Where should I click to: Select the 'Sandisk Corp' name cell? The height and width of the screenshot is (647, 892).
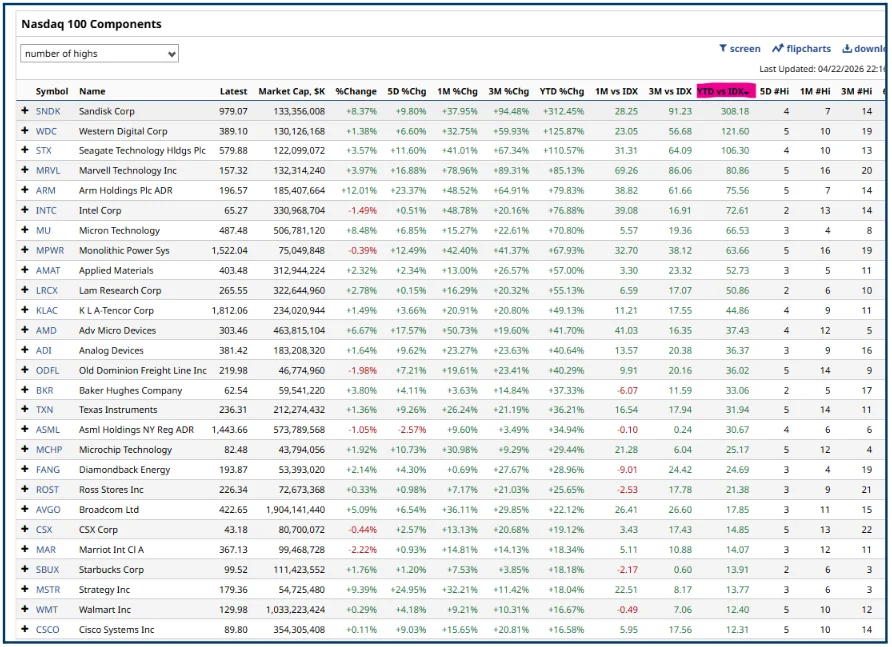click(x=107, y=111)
